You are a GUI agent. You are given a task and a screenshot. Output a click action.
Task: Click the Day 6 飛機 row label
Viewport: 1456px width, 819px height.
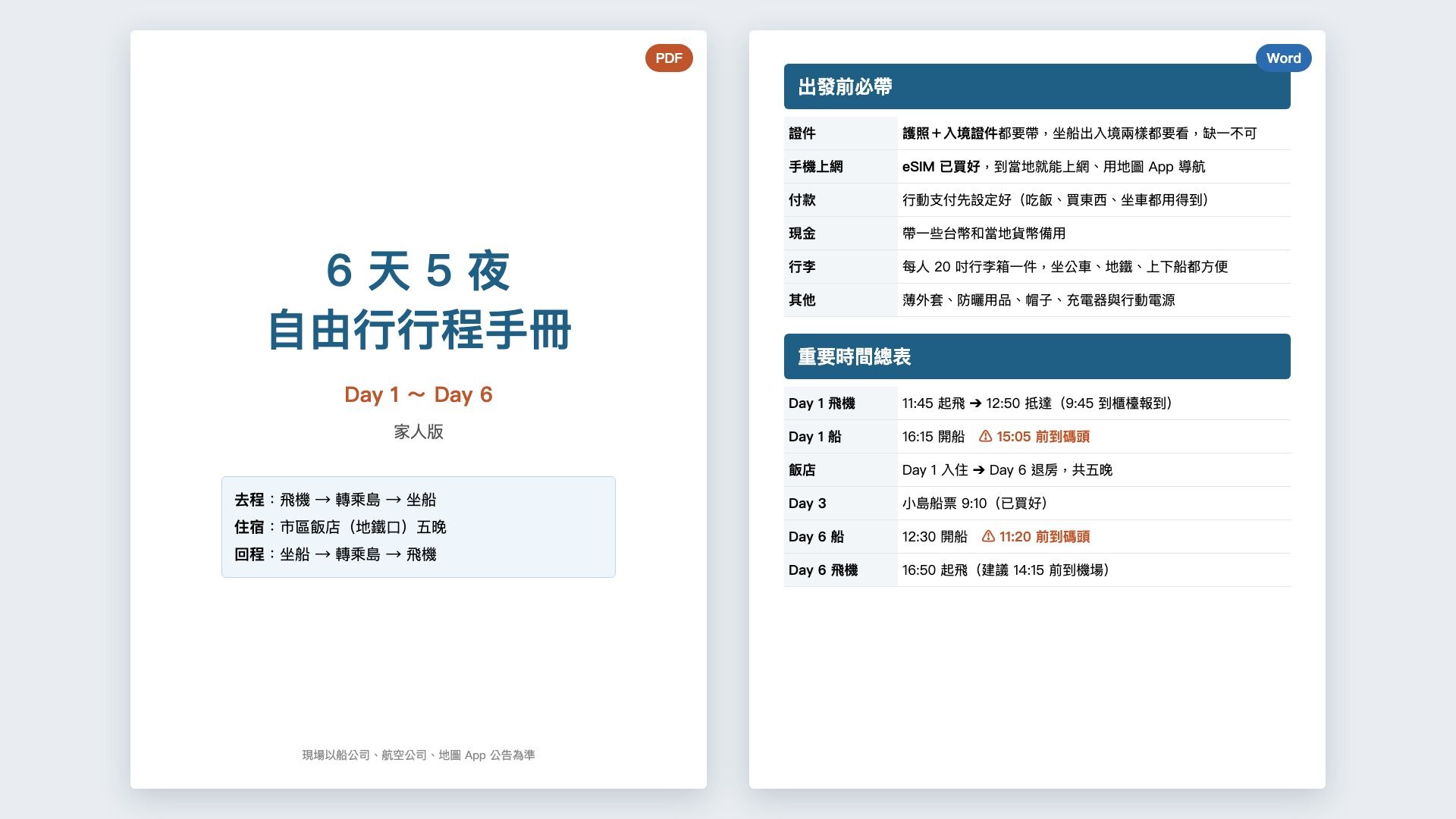click(x=824, y=570)
